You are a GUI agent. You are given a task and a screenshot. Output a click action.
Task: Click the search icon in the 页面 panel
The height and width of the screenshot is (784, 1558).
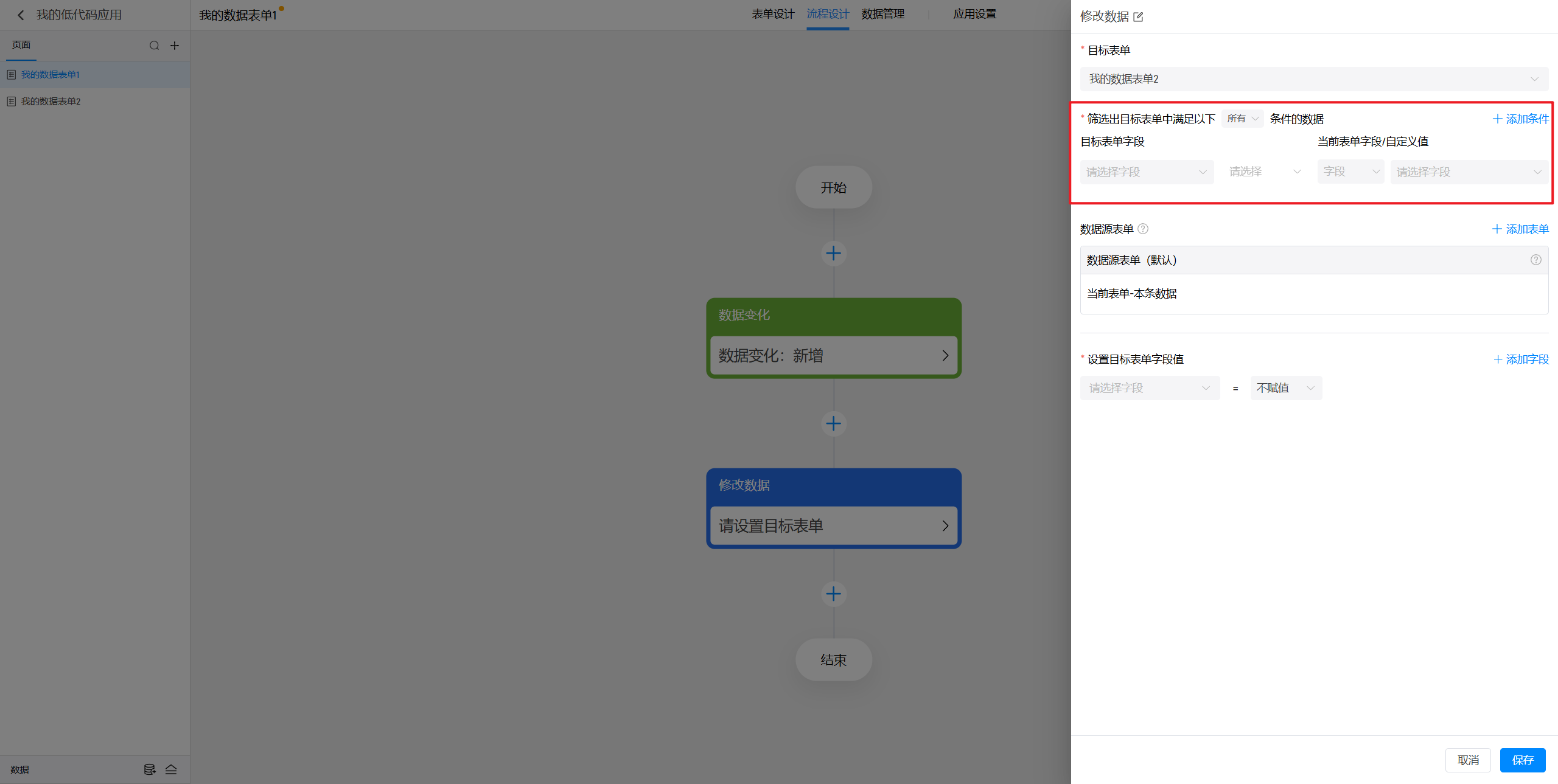pyautogui.click(x=154, y=46)
